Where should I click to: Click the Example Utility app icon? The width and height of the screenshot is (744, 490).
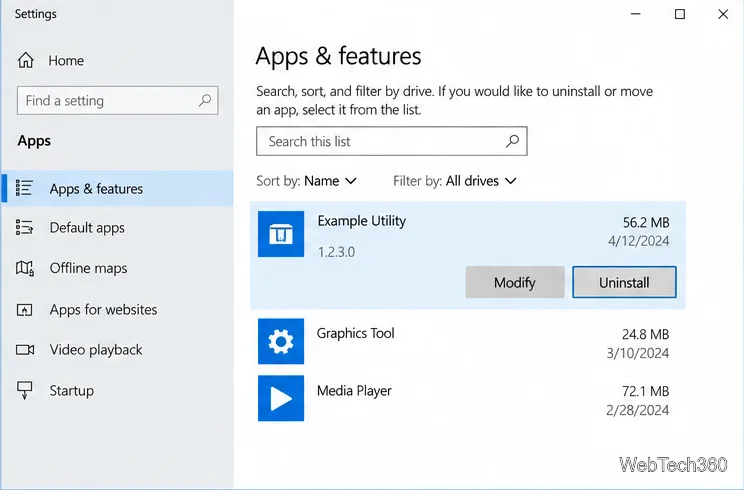point(281,234)
